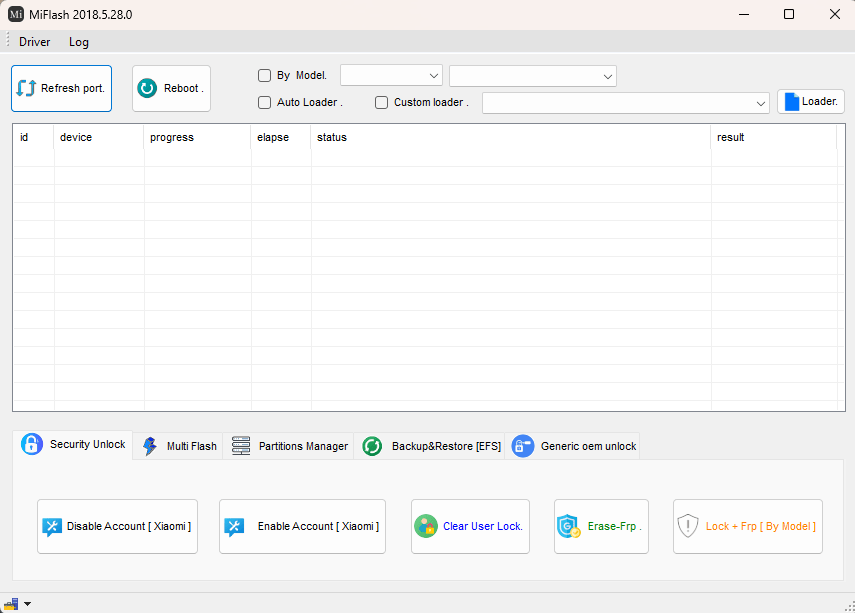Switch to the Partitions Manager tab

coord(290,446)
